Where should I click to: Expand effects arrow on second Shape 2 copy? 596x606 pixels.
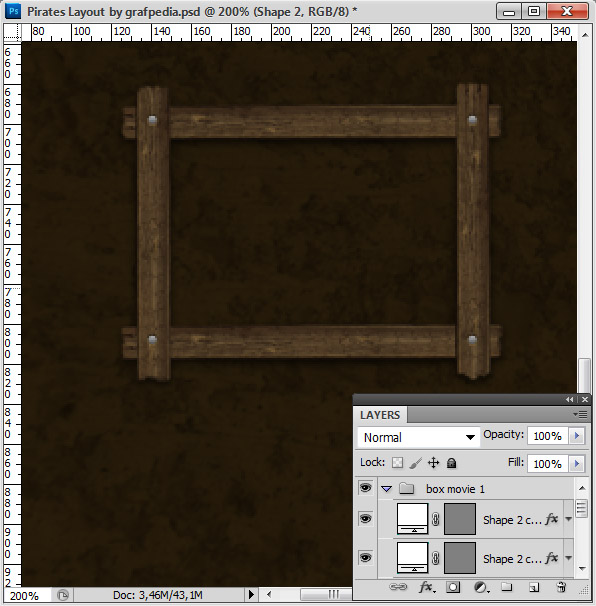click(568, 558)
